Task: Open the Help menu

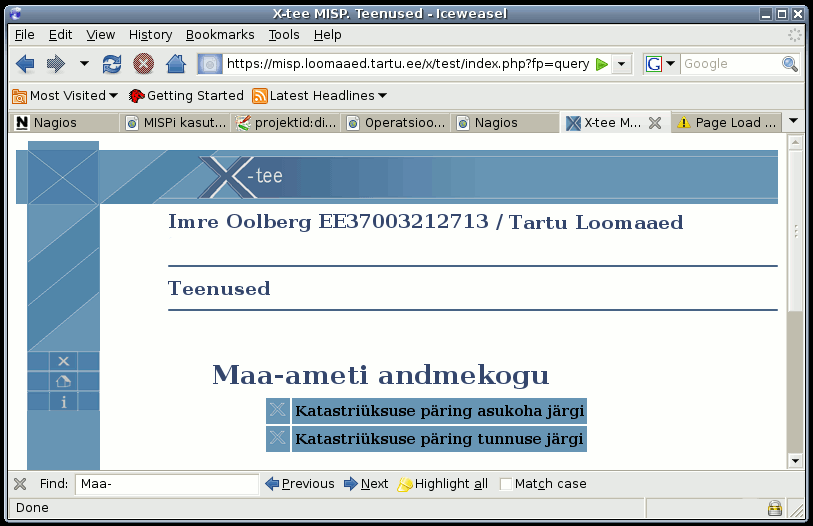Action: [x=327, y=35]
